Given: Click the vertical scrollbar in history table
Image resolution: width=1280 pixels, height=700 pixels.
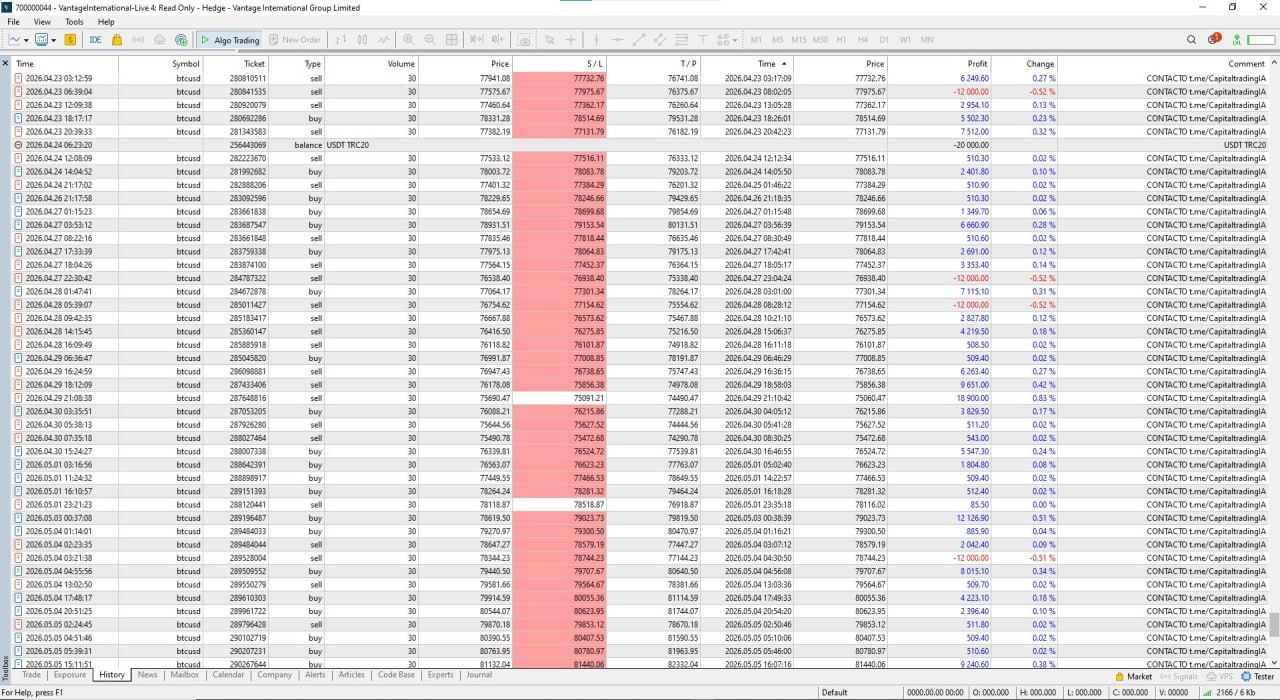Looking at the screenshot, I should coord(1274,362).
